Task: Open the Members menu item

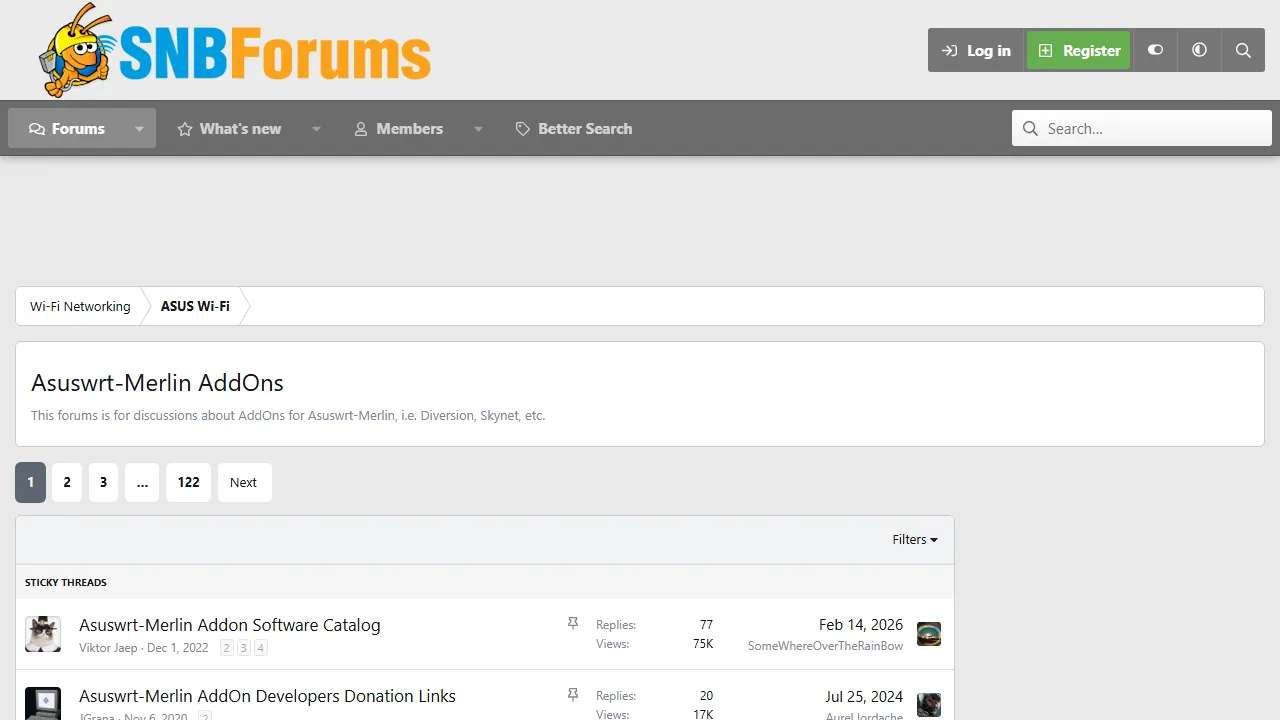Action: coord(409,128)
